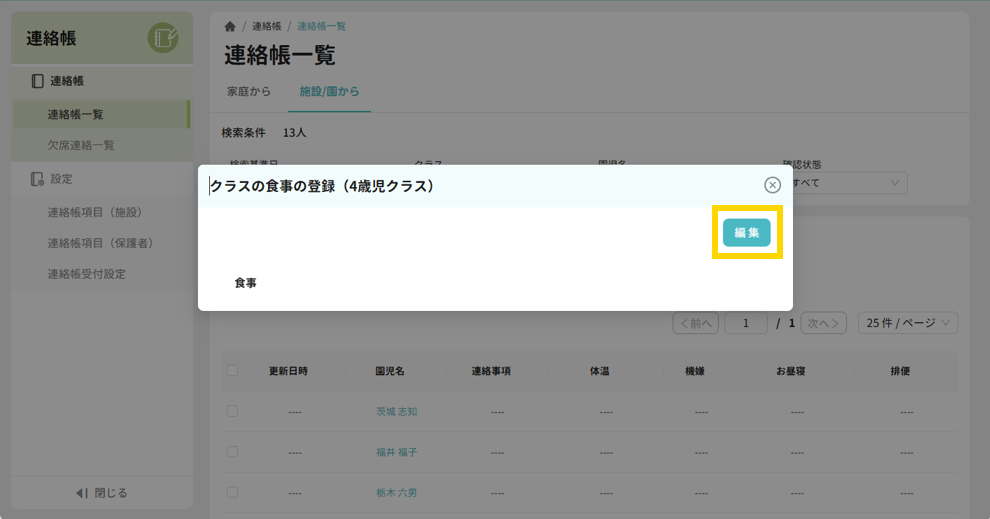Open the 25件/ページ page size dropdown
This screenshot has width=990, height=519.
pos(907,323)
